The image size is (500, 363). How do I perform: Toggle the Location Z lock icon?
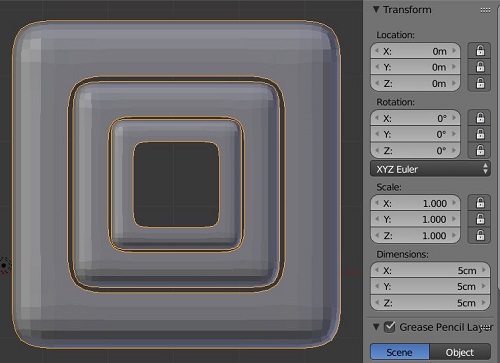[x=479, y=83]
